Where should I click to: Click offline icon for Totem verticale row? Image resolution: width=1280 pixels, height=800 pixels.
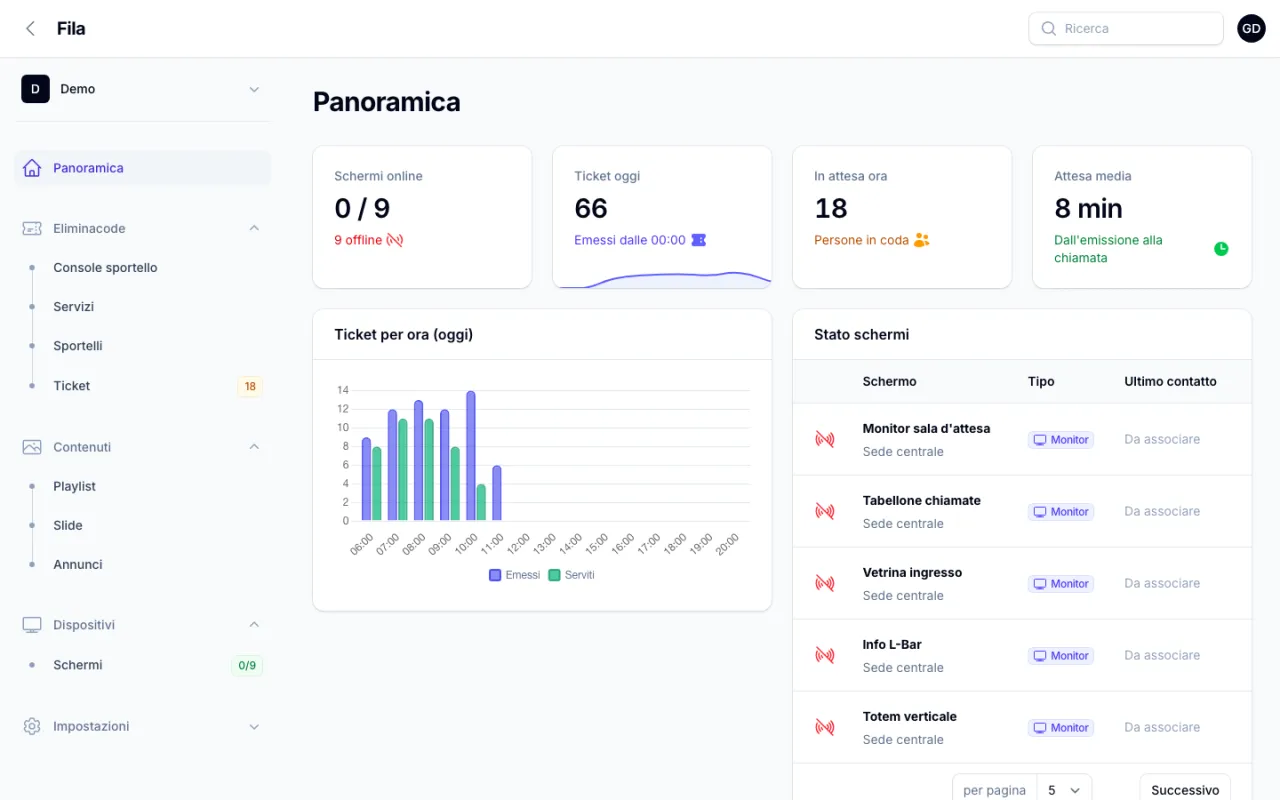click(825, 727)
